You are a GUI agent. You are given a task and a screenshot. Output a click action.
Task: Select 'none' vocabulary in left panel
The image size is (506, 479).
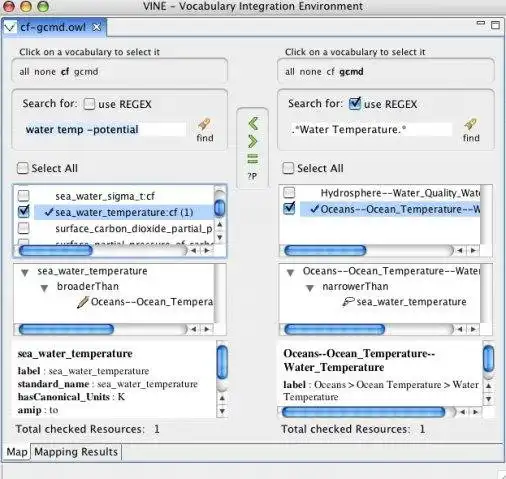45,72
